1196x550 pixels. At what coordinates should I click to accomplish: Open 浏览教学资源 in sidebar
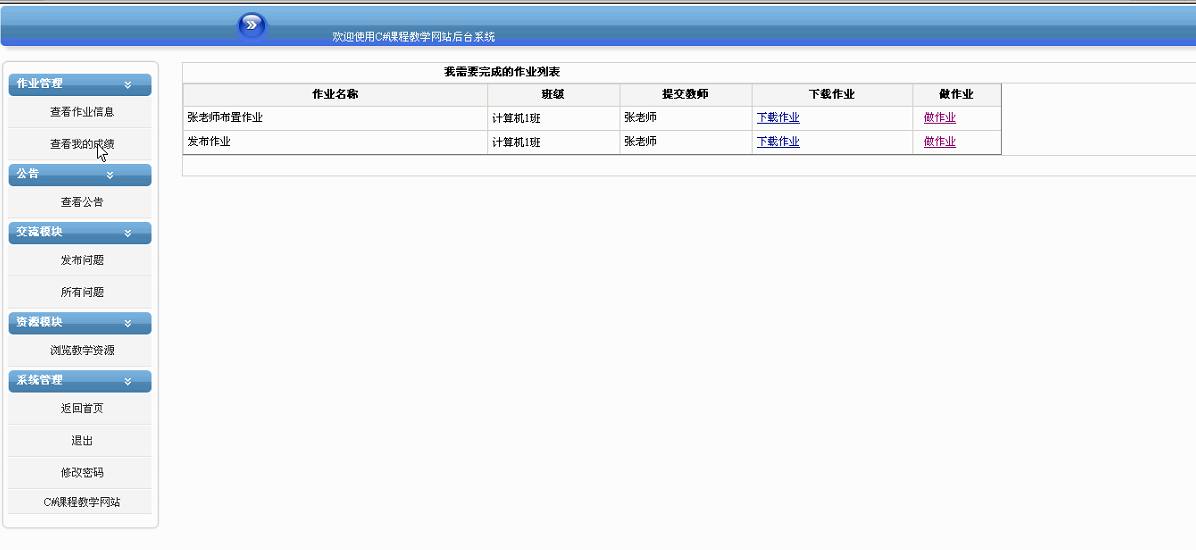coord(82,351)
